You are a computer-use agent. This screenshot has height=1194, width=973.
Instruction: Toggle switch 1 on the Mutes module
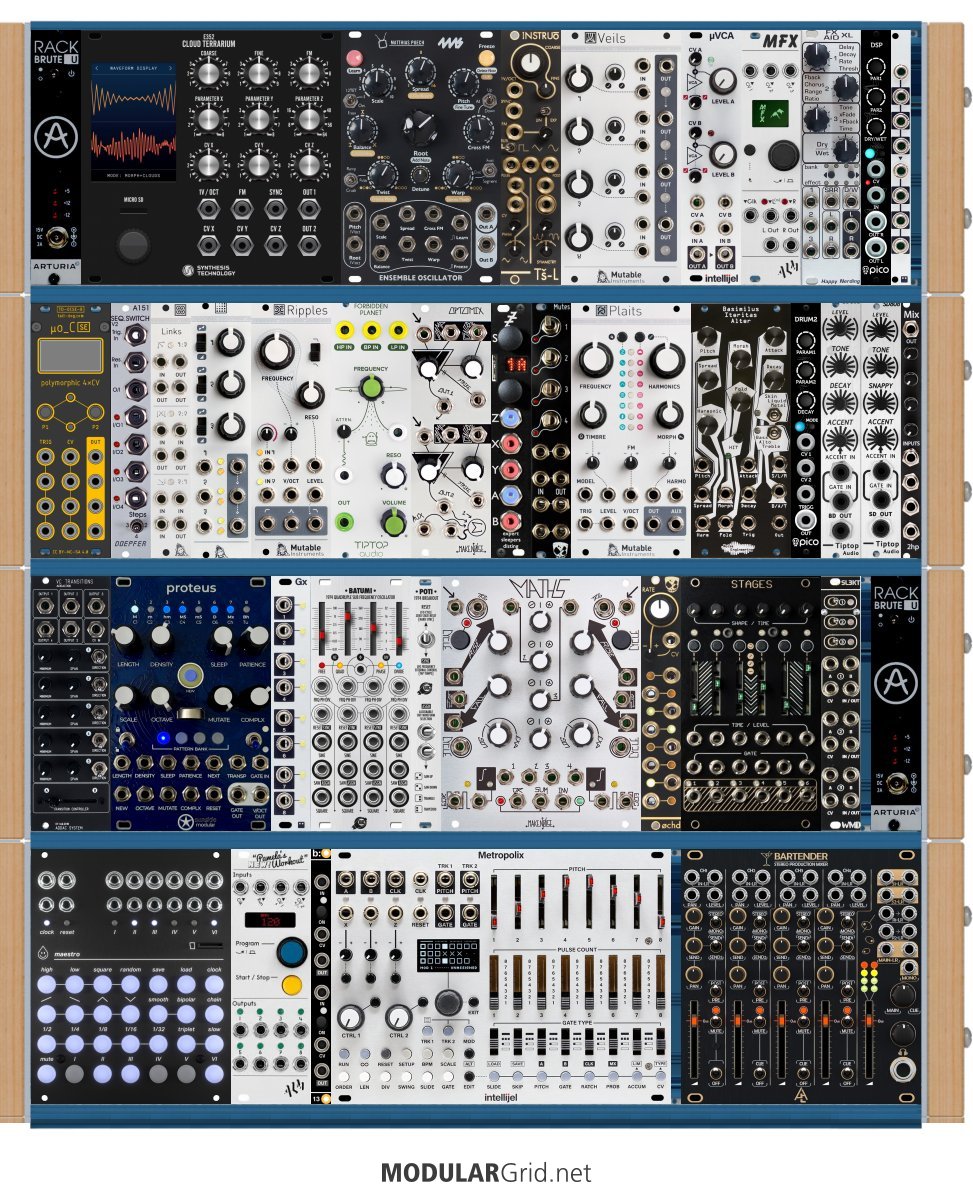[x=550, y=327]
